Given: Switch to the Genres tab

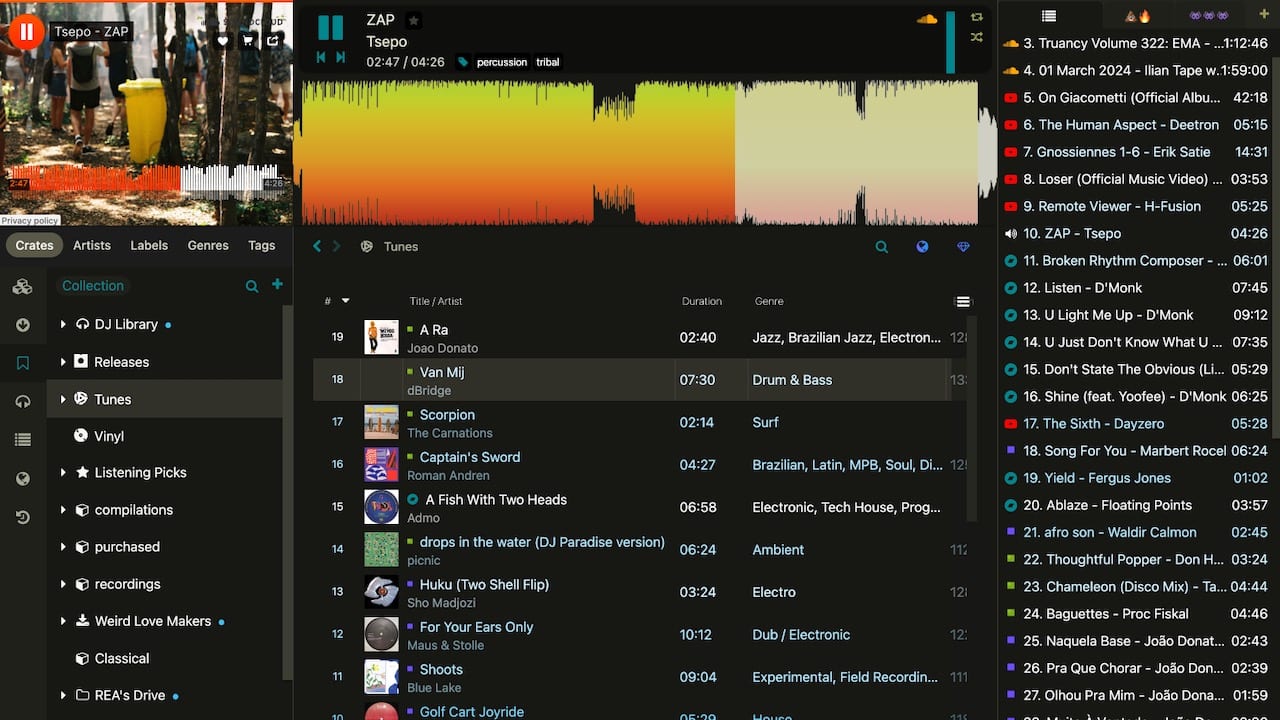Looking at the screenshot, I should tap(208, 245).
